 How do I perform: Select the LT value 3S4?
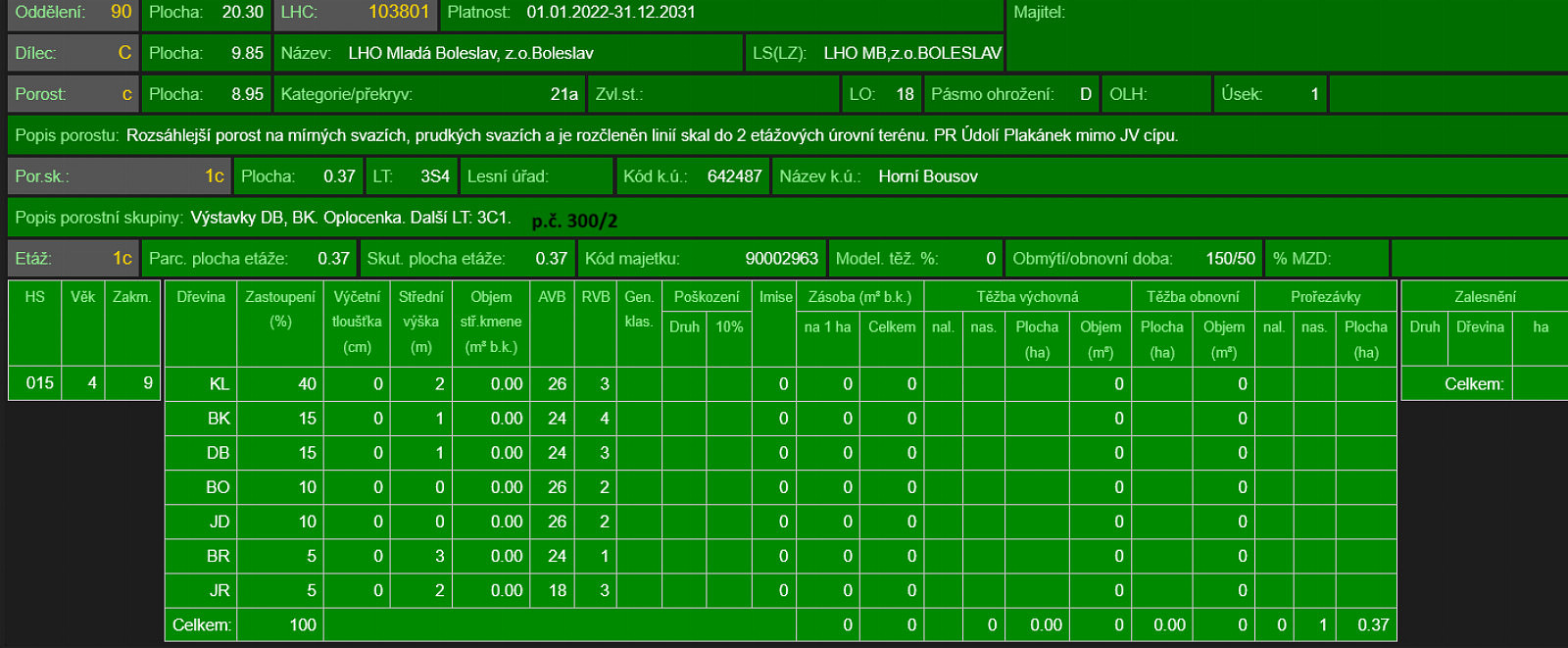pos(435,176)
